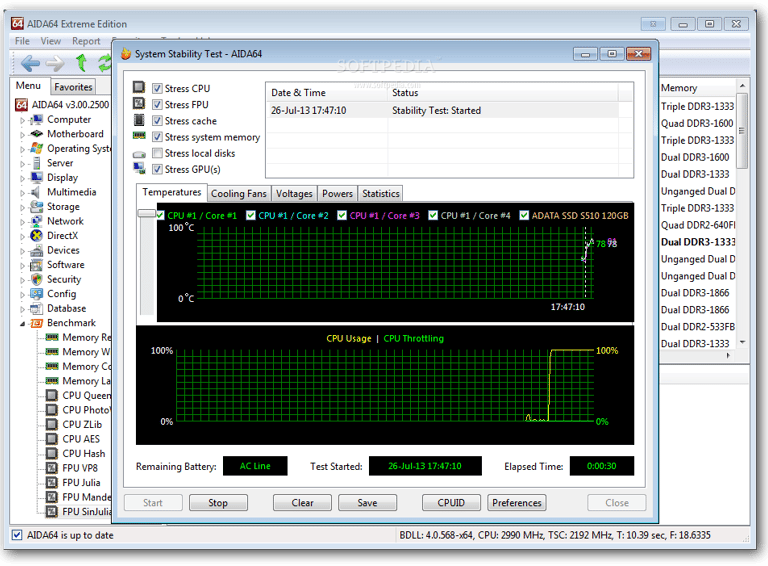Screen dimensions: 768x566
Task: Open the Preferences button
Action: (x=517, y=503)
